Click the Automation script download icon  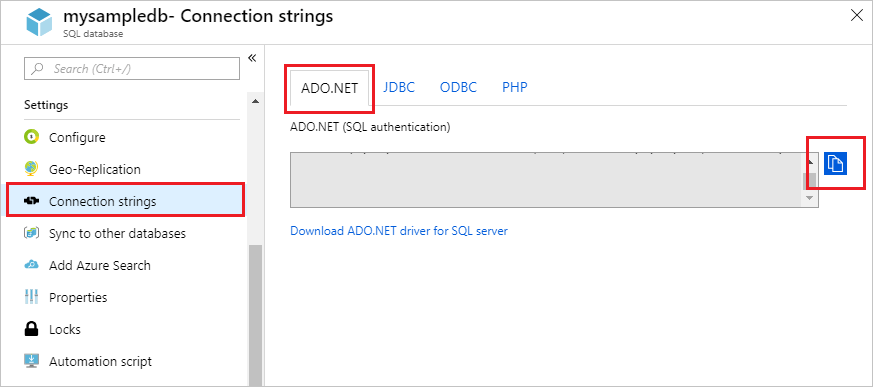pyautogui.click(x=31, y=361)
